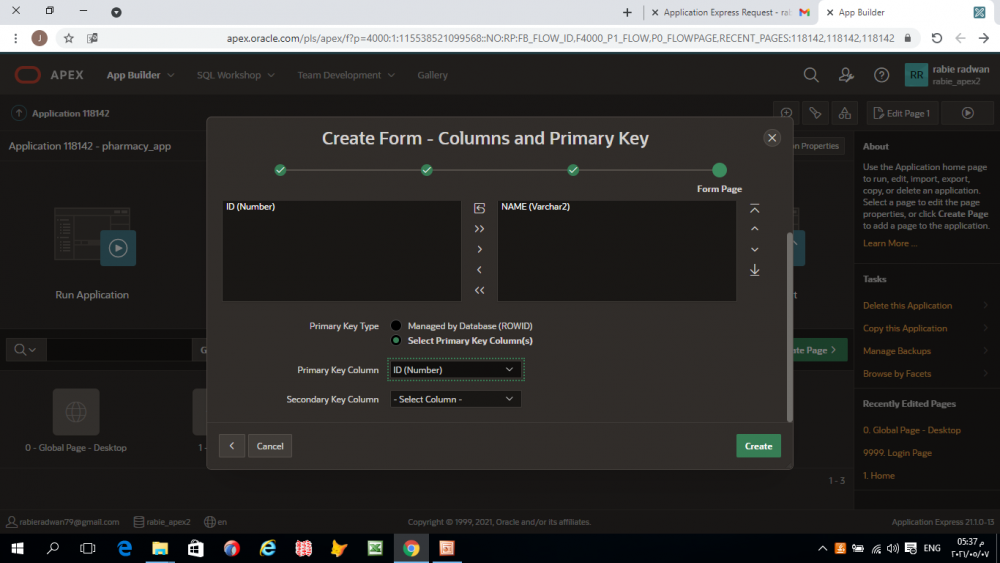Screen dimensions: 1000x563
Task: Open the help question-mark icon
Action: [x=881, y=75]
